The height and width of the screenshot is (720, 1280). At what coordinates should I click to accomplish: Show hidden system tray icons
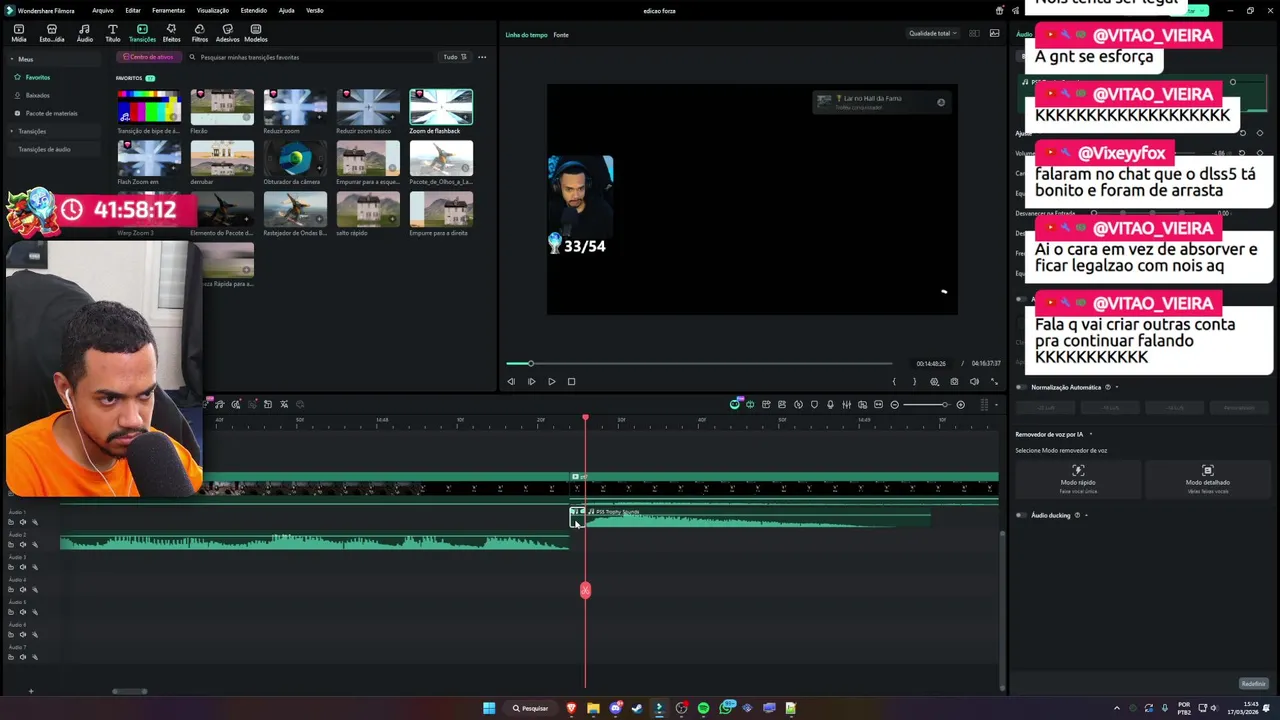click(1117, 708)
